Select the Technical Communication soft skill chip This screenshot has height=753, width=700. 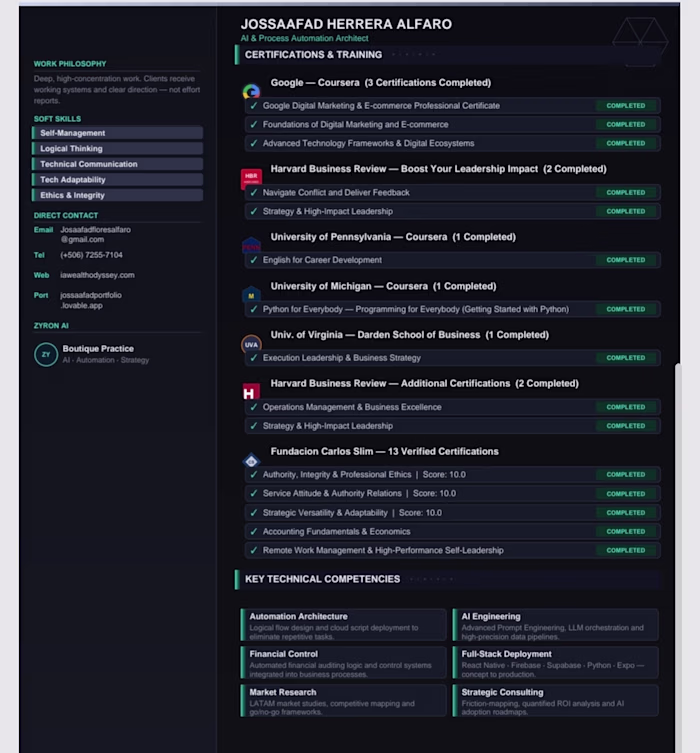pyautogui.click(x=117, y=164)
